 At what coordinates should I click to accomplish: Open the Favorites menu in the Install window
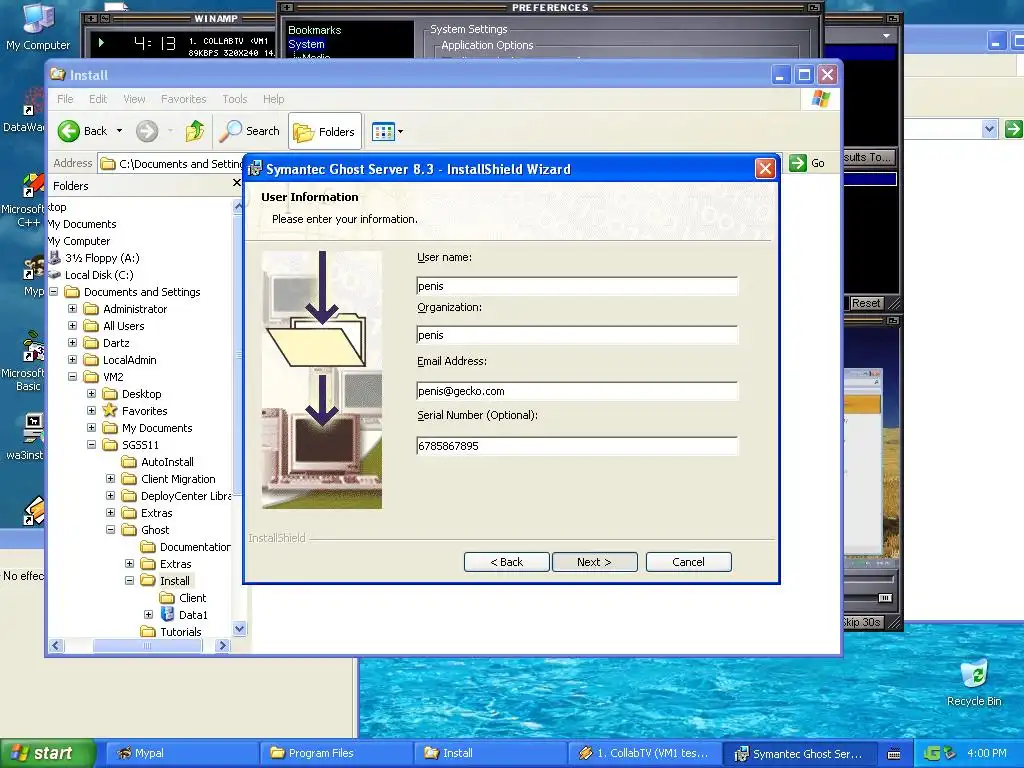[x=184, y=99]
